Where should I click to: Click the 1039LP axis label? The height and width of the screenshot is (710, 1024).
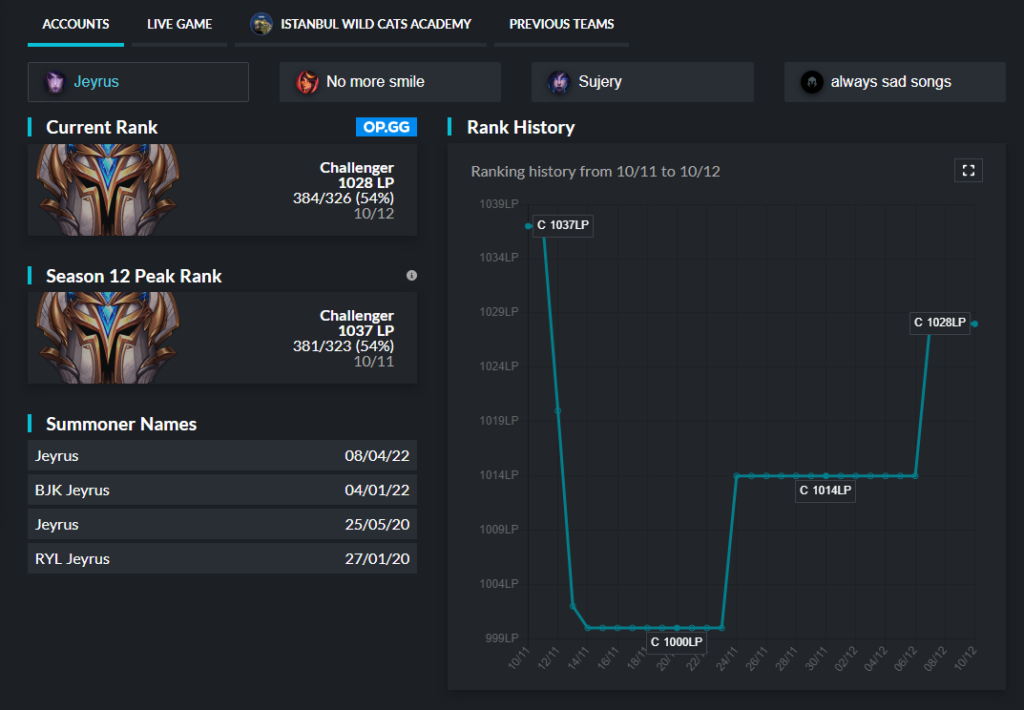click(499, 204)
